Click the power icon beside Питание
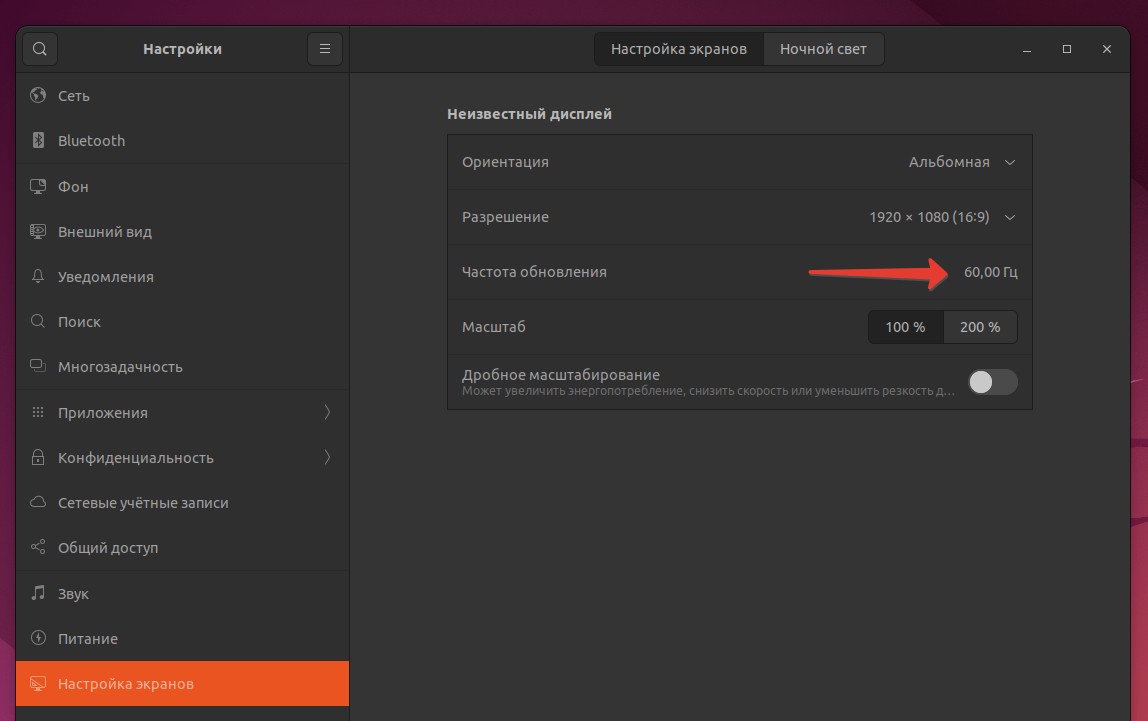 point(38,638)
